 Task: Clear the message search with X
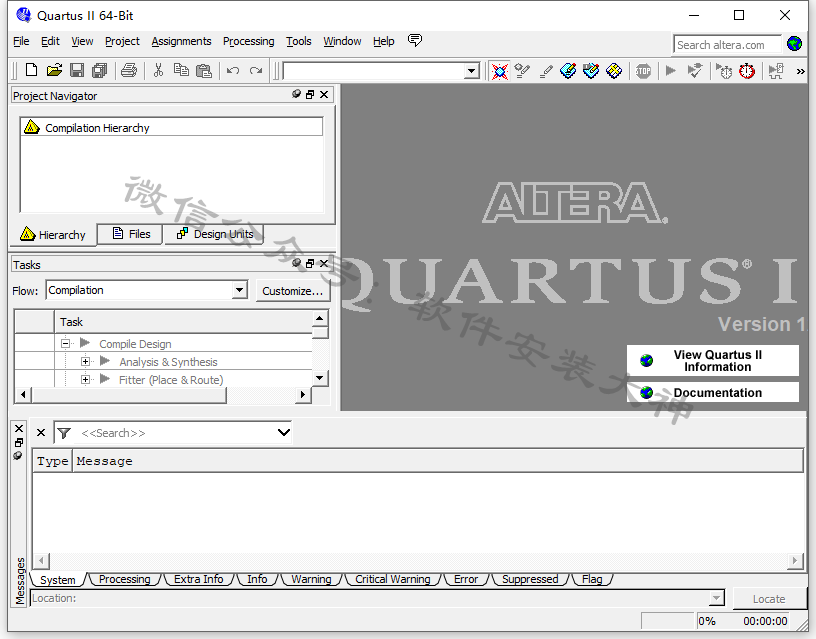click(x=41, y=433)
